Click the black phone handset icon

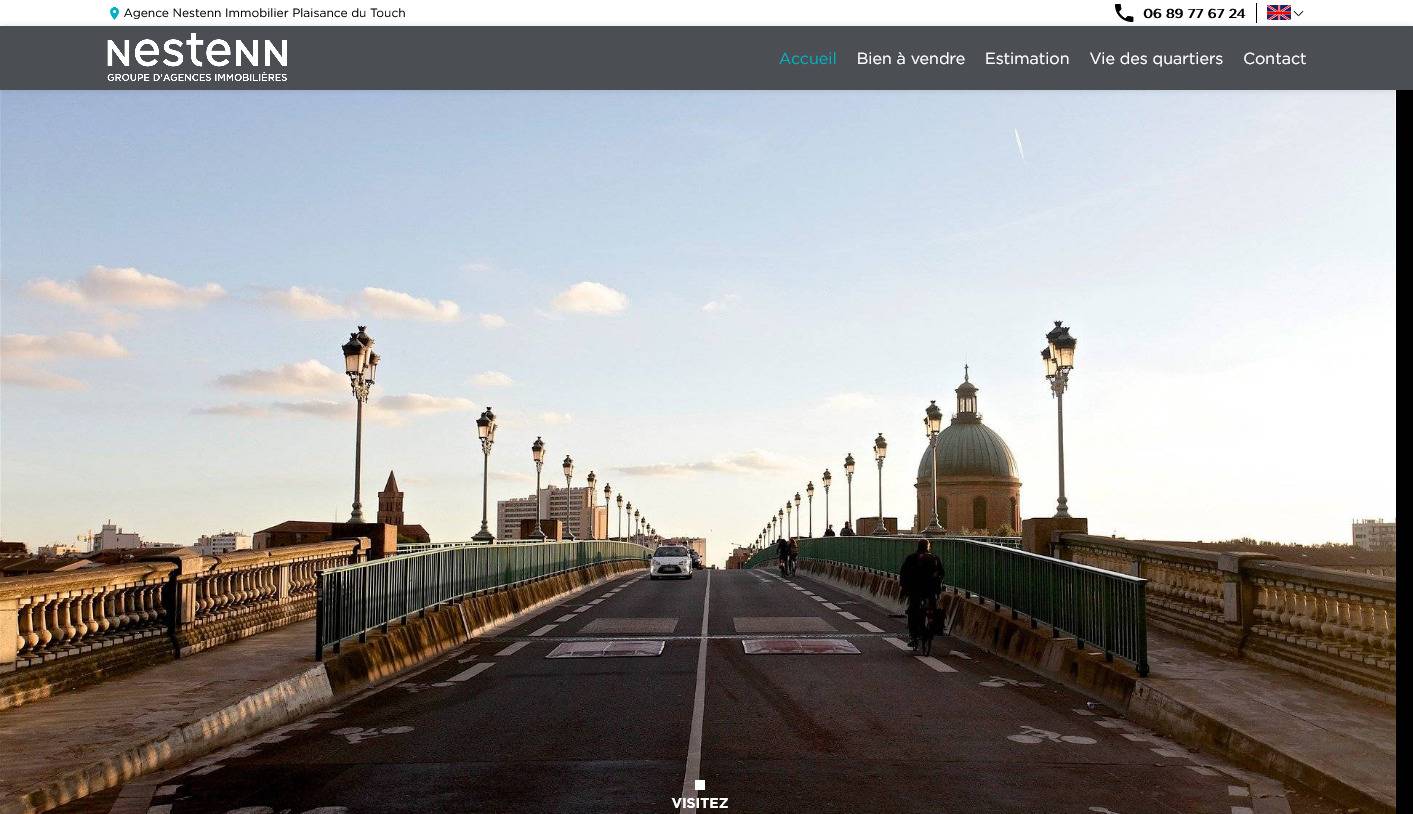[1124, 13]
